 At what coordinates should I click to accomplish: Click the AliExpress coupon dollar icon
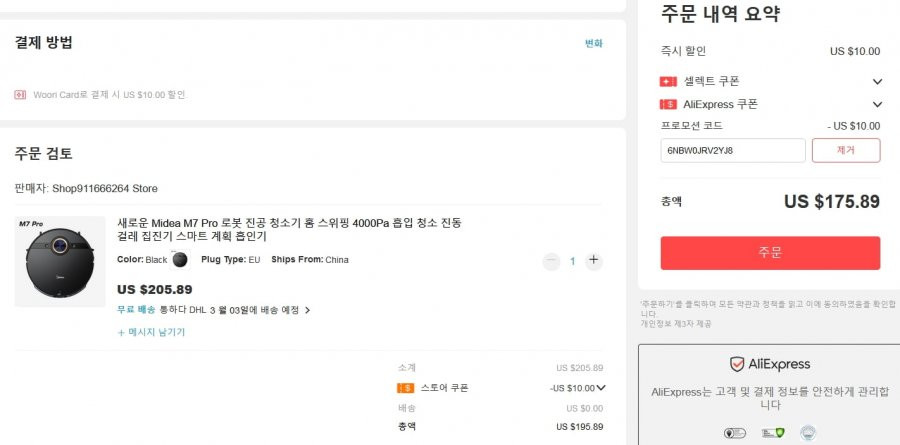tap(668, 105)
